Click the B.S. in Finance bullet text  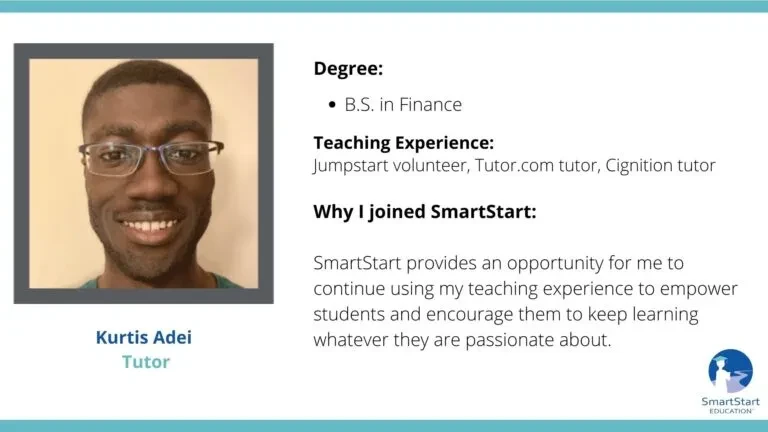[403, 104]
